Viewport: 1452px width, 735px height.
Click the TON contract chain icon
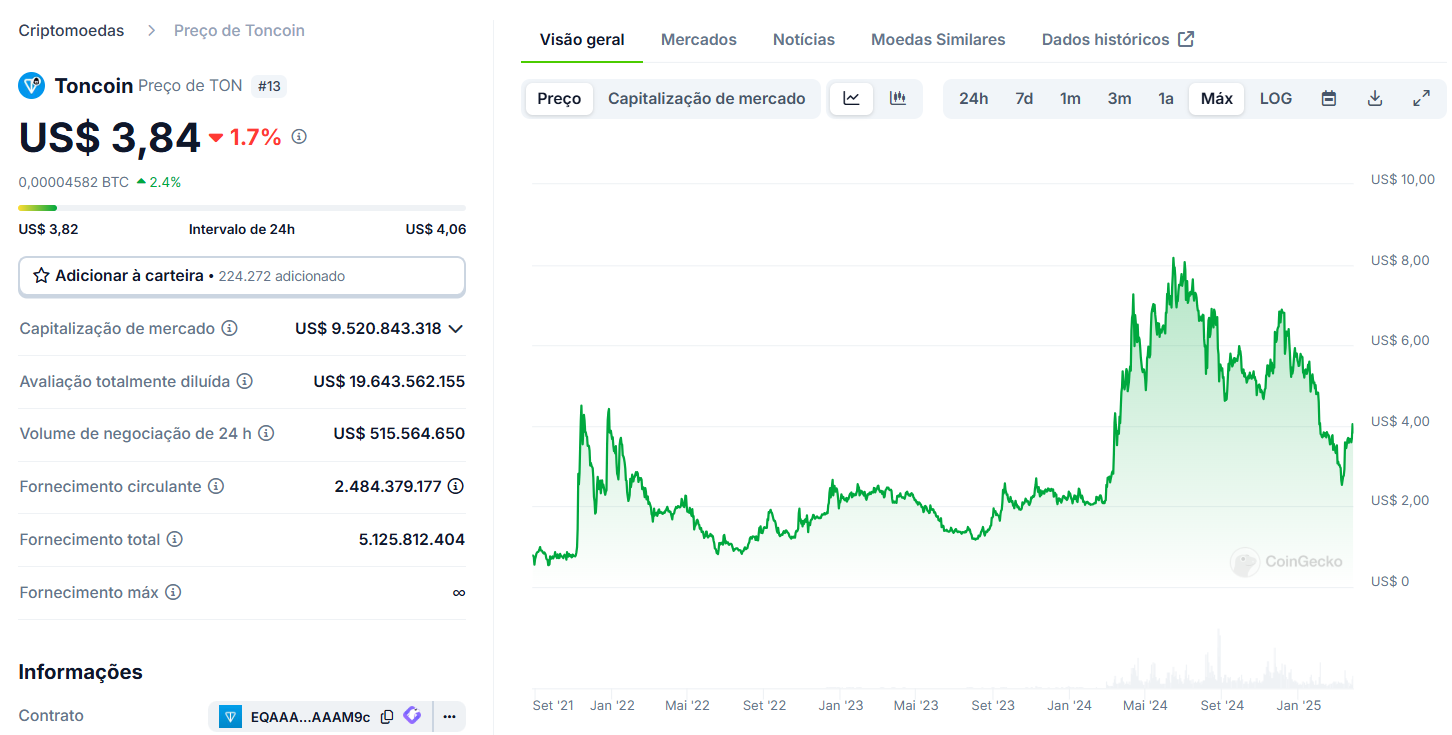pos(231,717)
